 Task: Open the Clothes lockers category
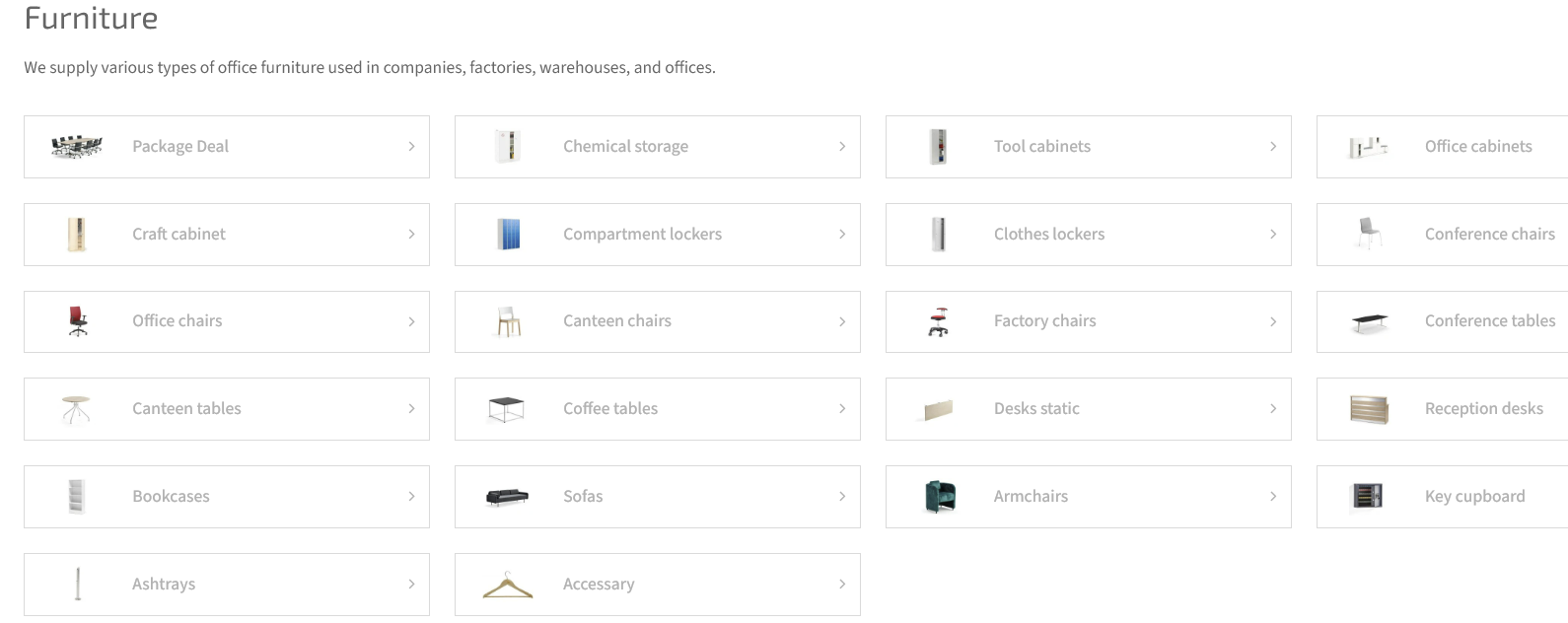[x=1089, y=235]
